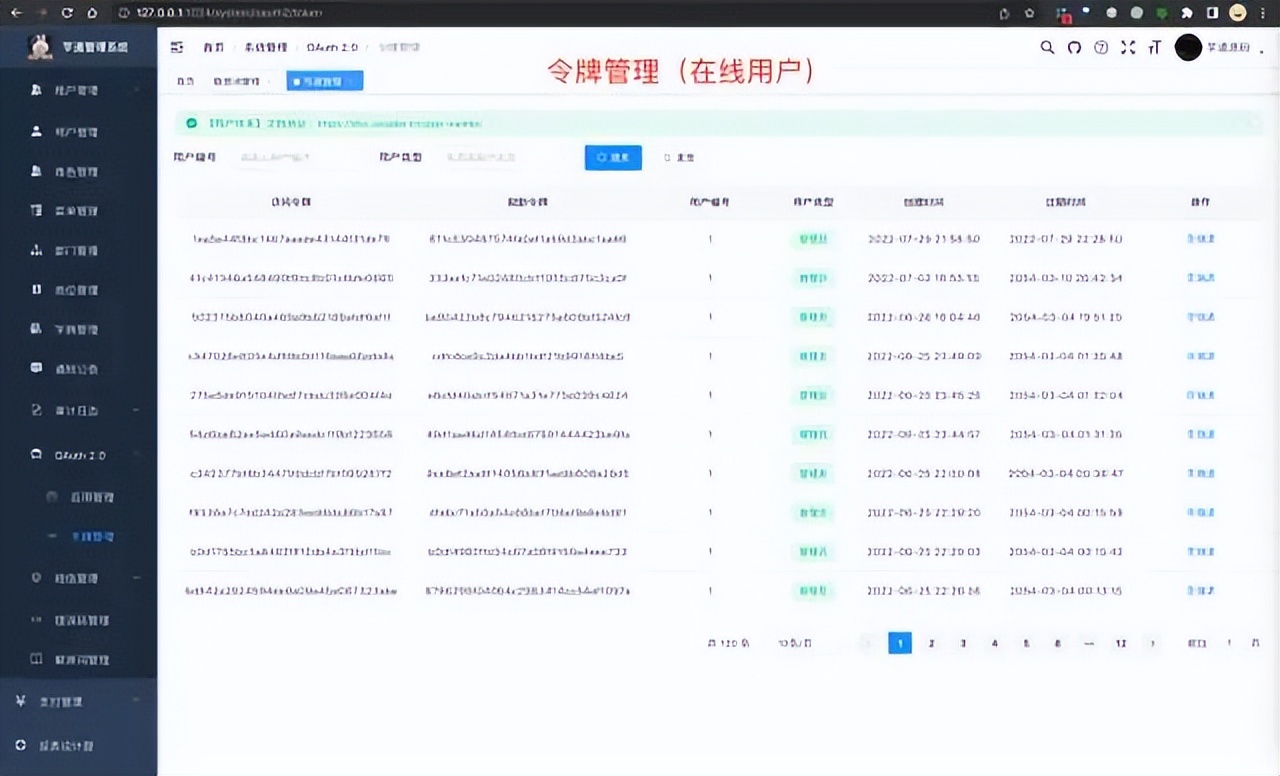
Task: Click the GitHub source code icon
Action: pos(1073,47)
